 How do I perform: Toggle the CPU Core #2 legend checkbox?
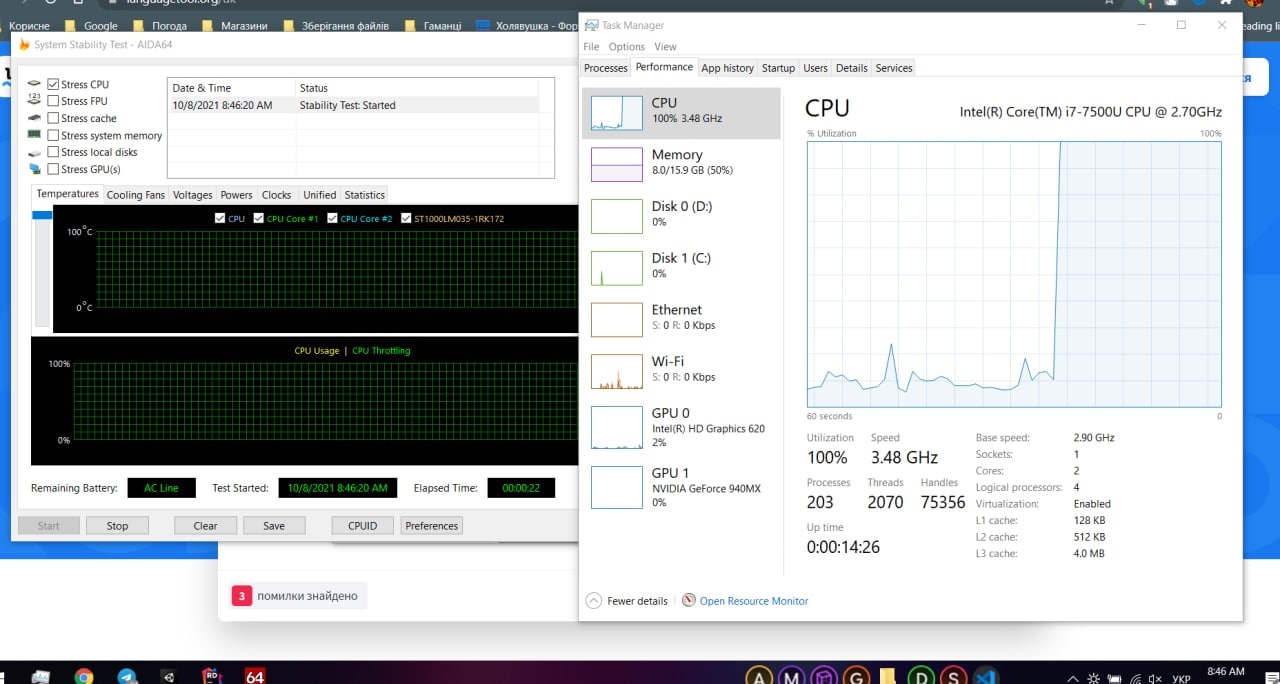pos(332,218)
